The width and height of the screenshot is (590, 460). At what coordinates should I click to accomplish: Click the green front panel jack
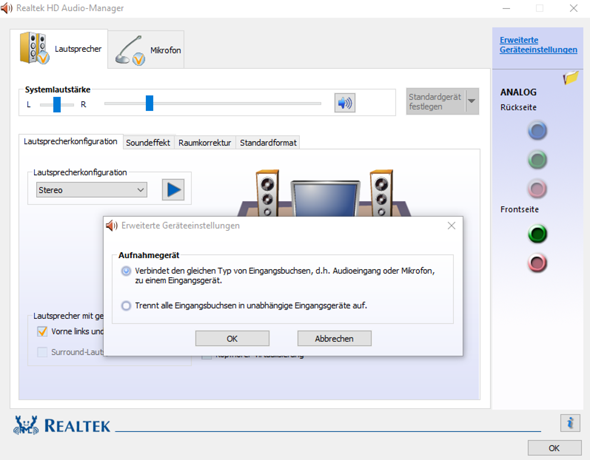(x=537, y=234)
